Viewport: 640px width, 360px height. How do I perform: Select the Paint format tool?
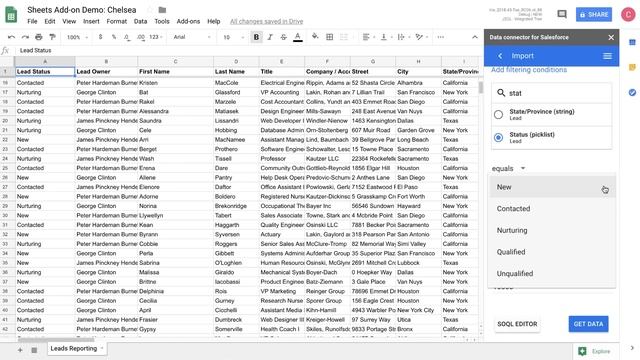point(52,37)
